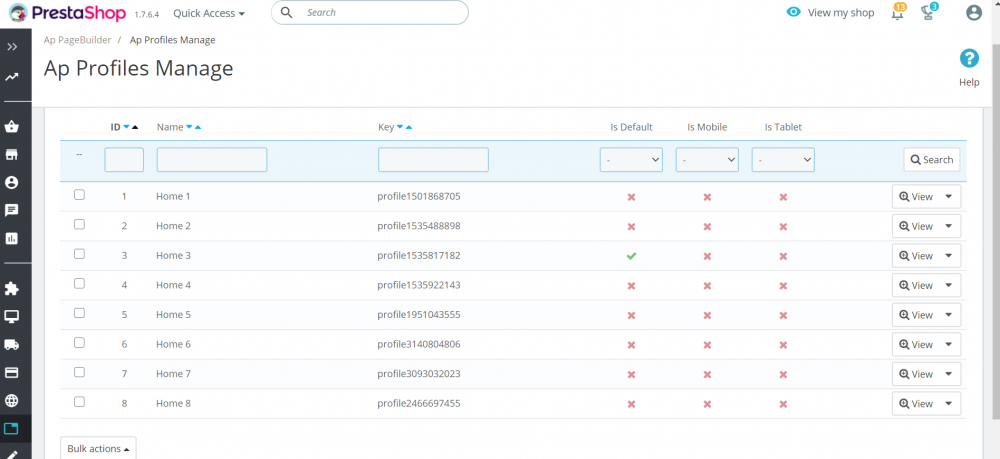Open the Is Tablet filter dropdown

[x=783, y=160]
